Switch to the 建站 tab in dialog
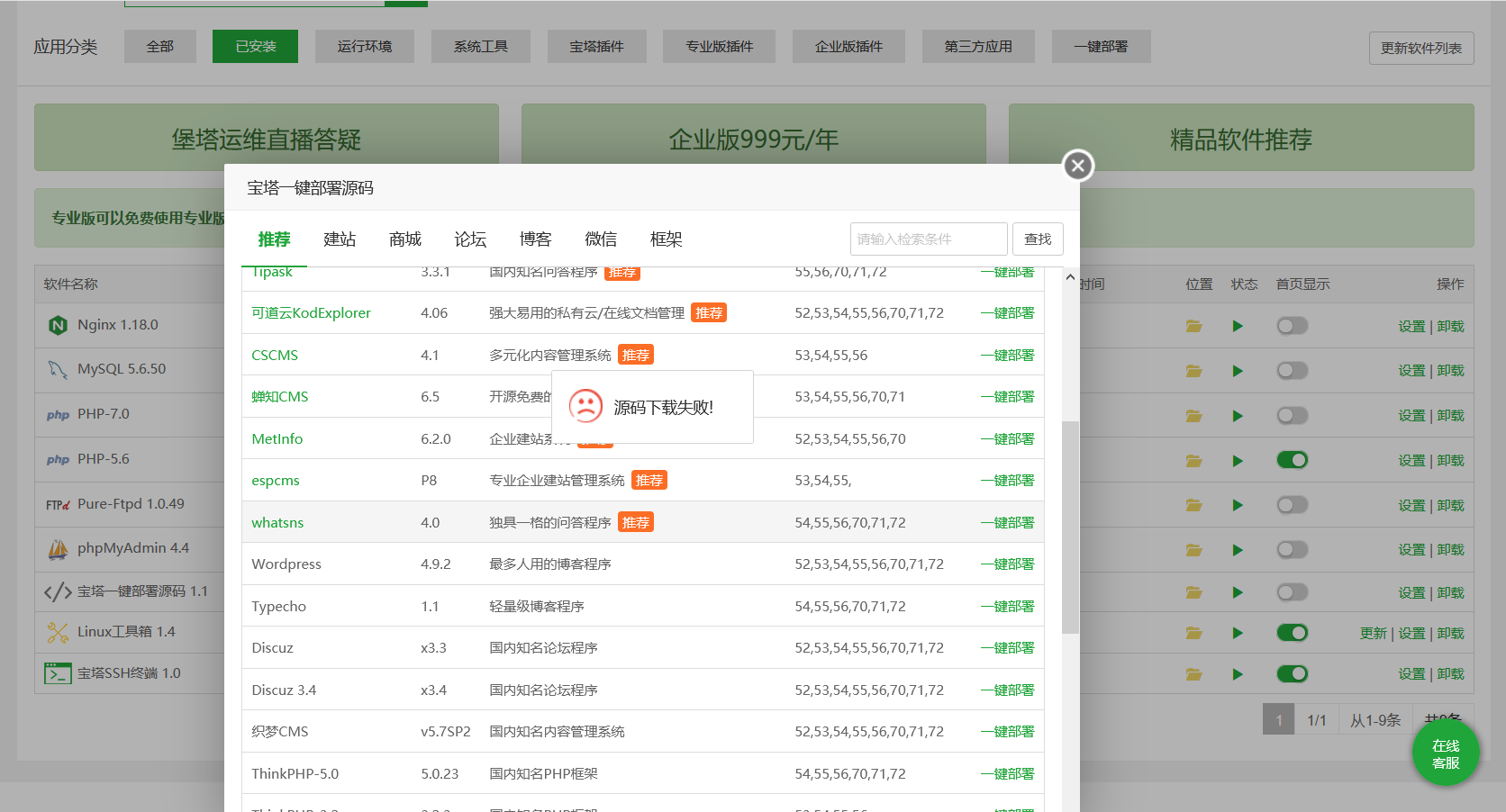The width and height of the screenshot is (1506, 812). click(x=340, y=239)
